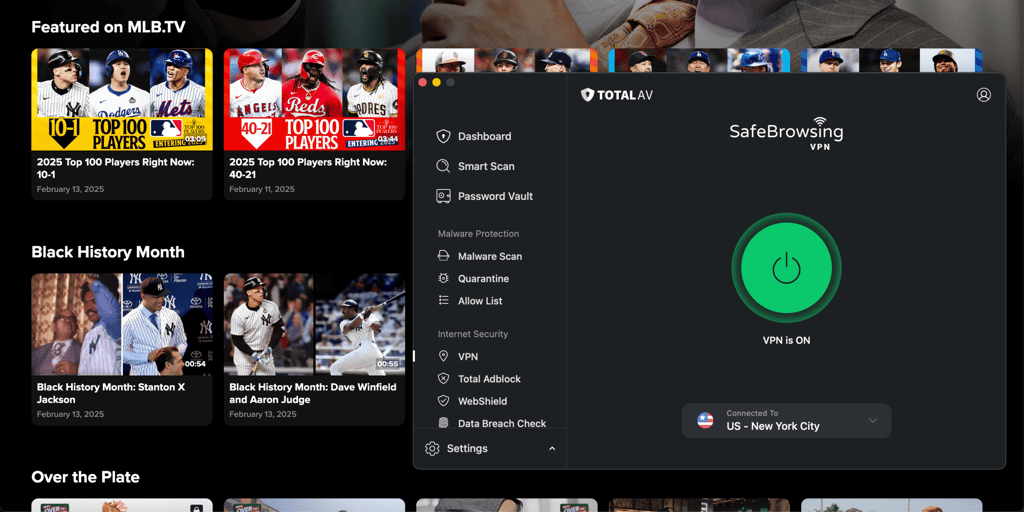Select Malware Scan in the sidebar

click(x=490, y=256)
